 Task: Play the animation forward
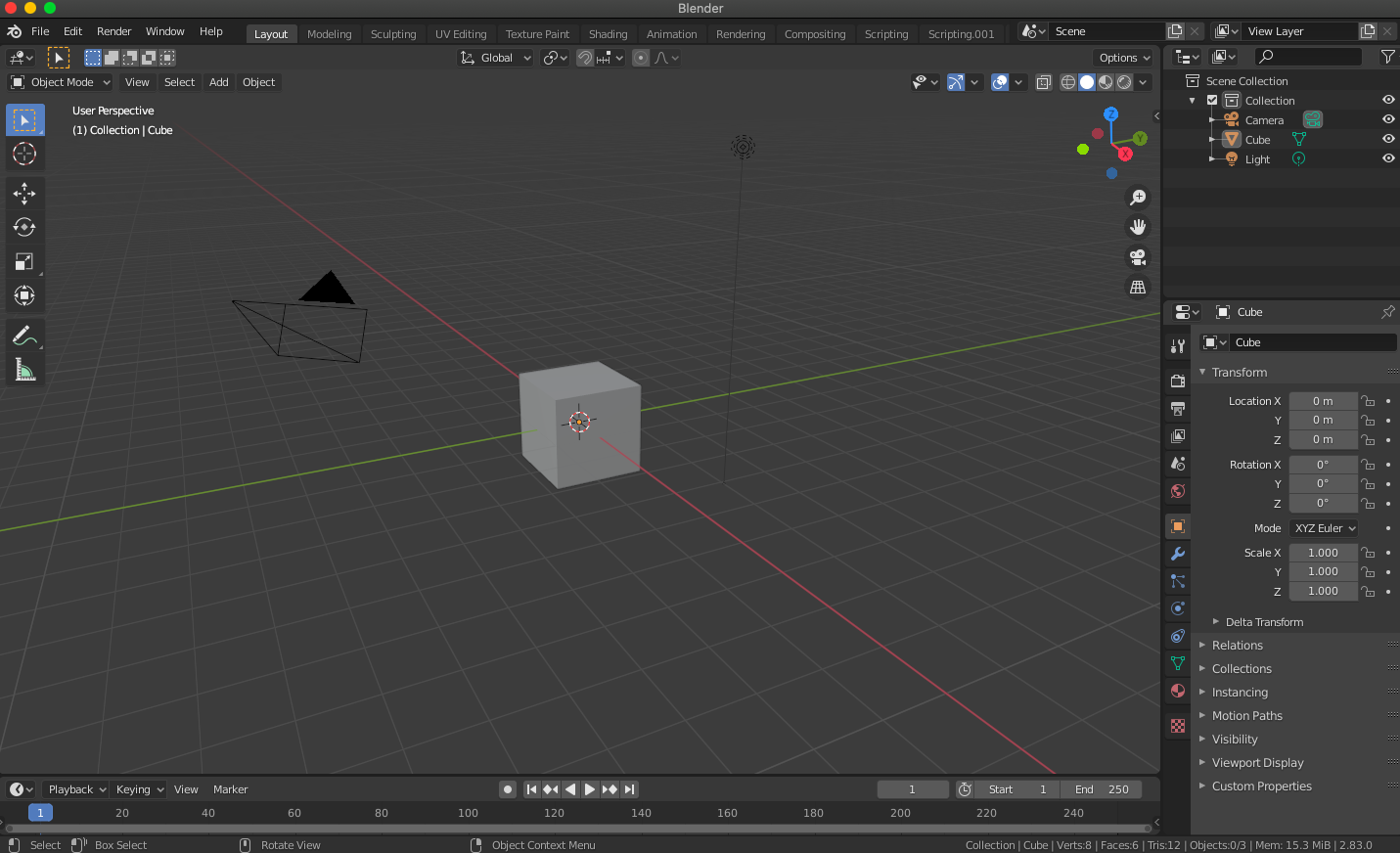[x=590, y=789]
